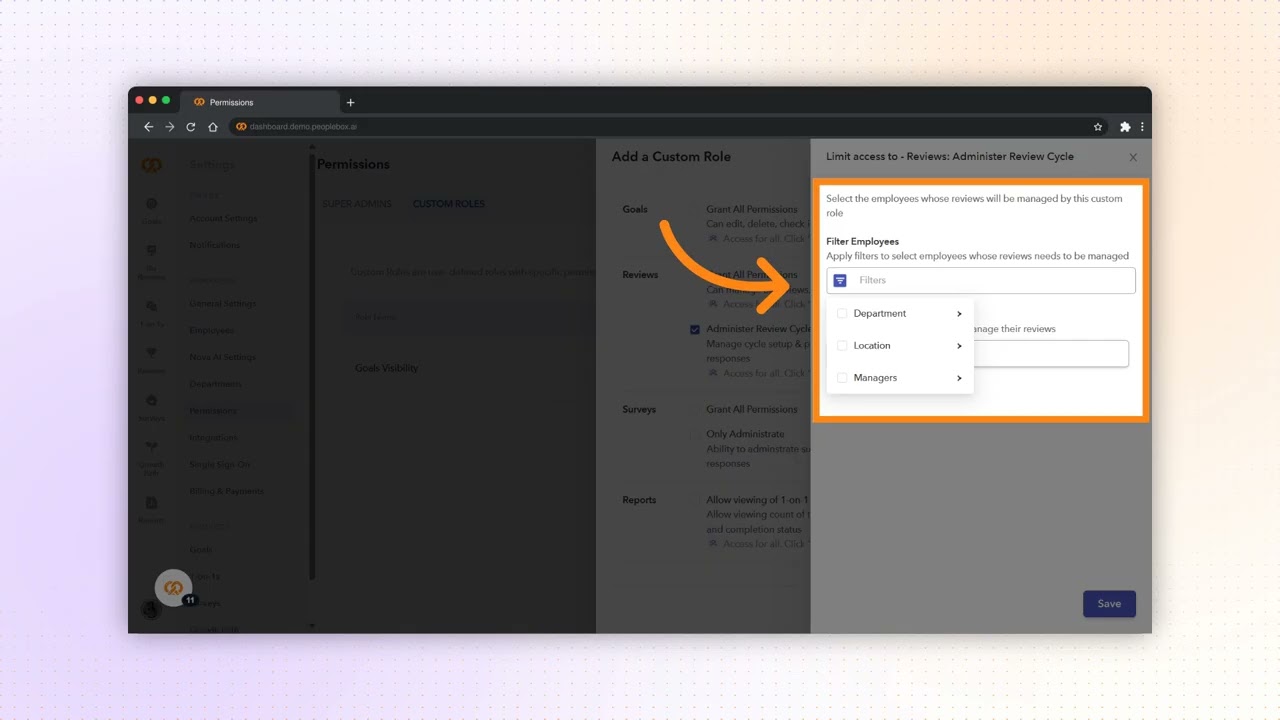Open Integrations in settings menu
This screenshot has width=1280, height=720.
[x=213, y=437]
